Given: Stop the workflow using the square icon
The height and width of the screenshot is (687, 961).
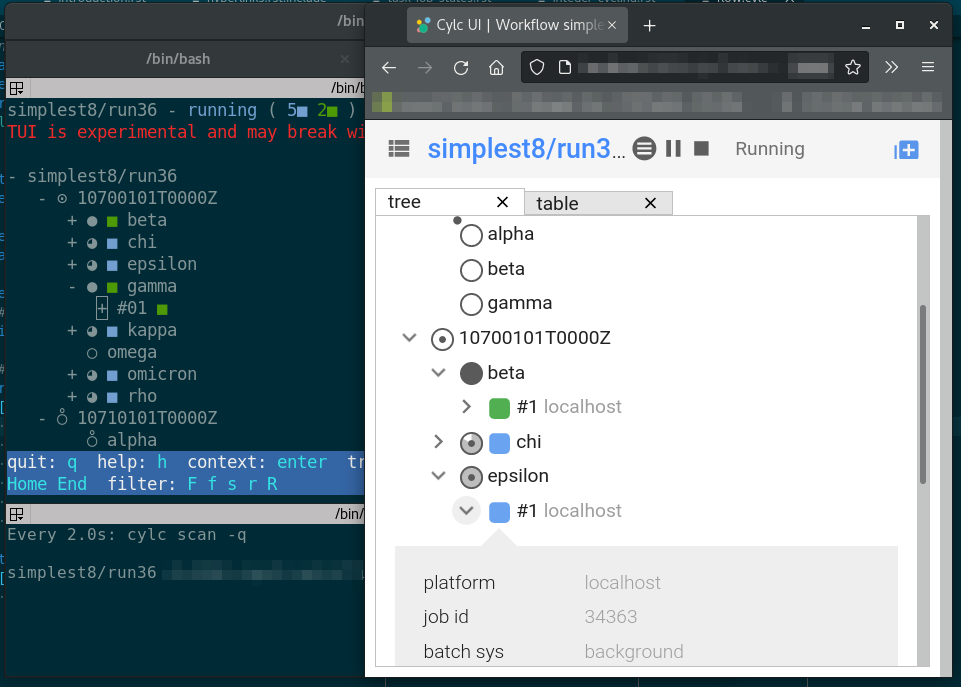Looking at the screenshot, I should pos(701,148).
